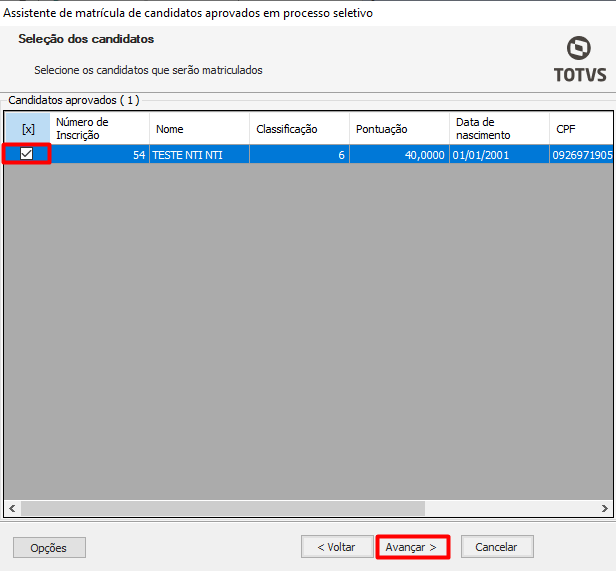Click the Data de nascimento column header
This screenshot has width=616, height=571.
pyautogui.click(x=497, y=129)
